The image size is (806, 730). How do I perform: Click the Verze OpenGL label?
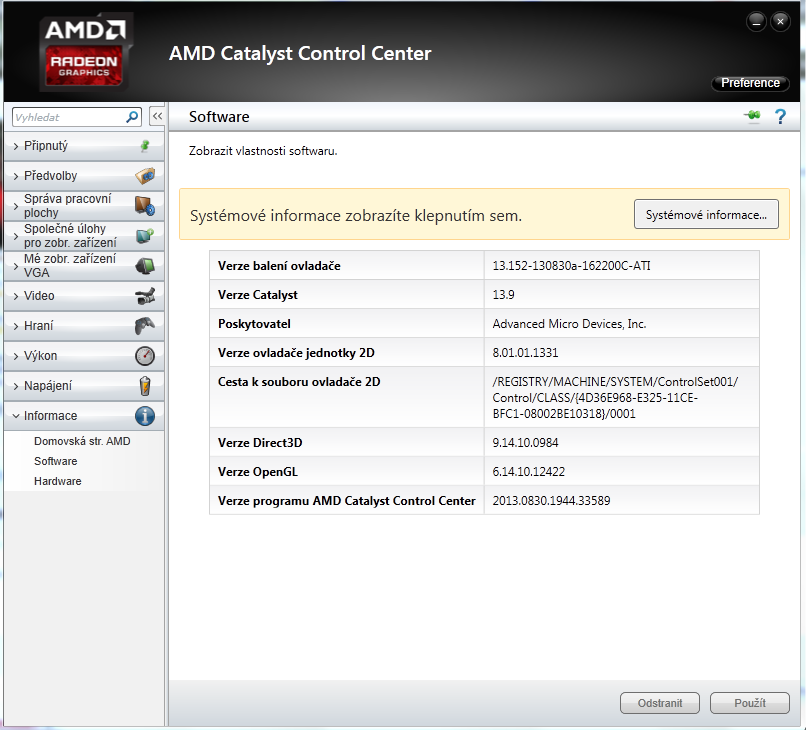[x=258, y=471]
